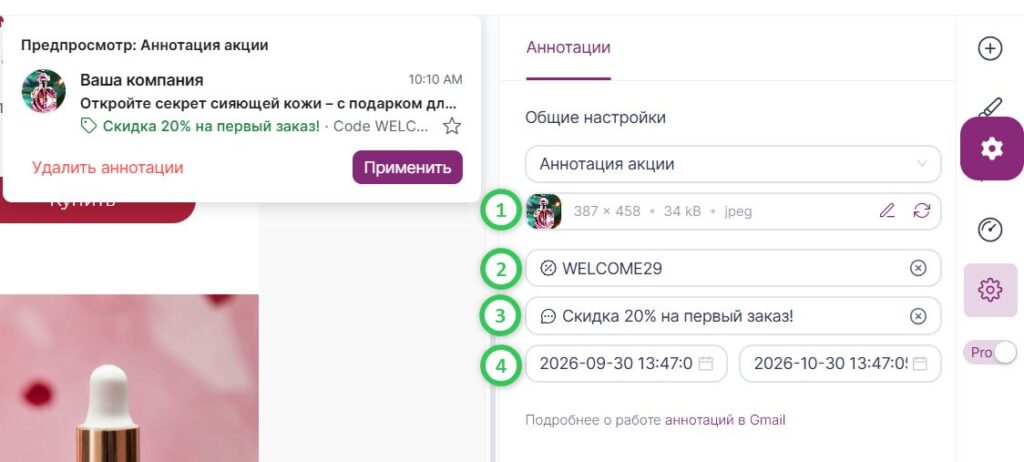Click the 'Общие настройки' heading

coord(596,118)
